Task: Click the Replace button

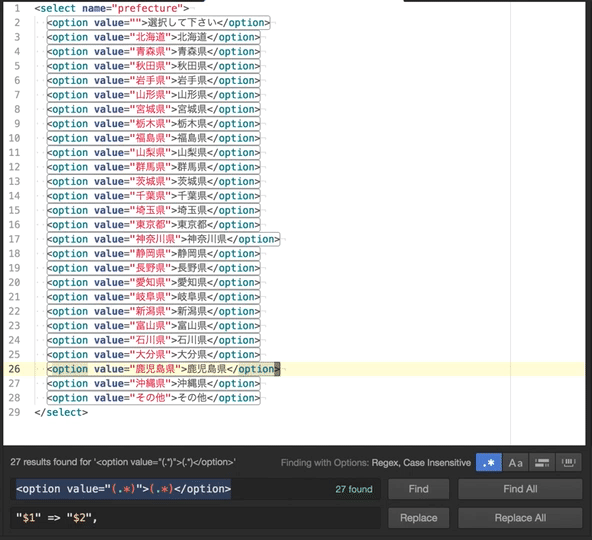Action: 419,518
